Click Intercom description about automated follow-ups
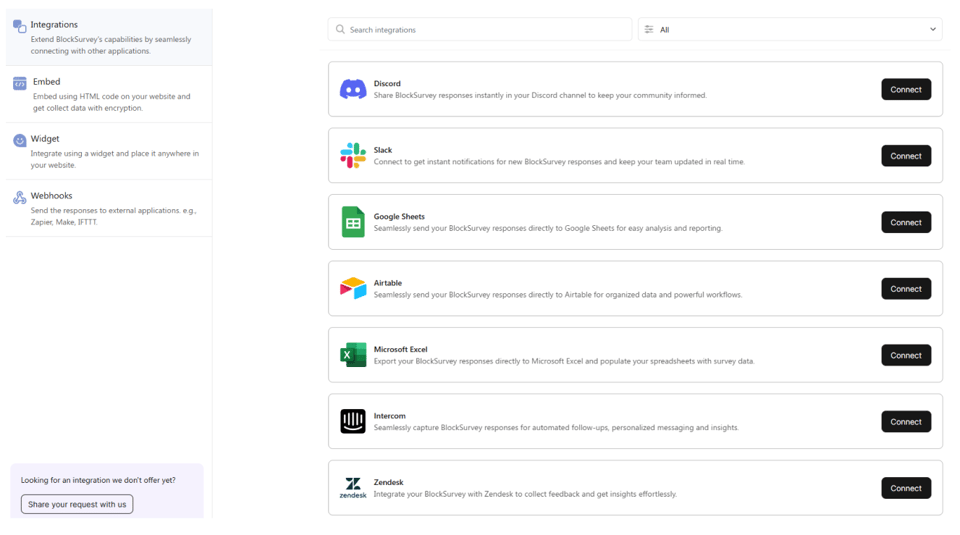The width and height of the screenshot is (960, 535). (556, 428)
